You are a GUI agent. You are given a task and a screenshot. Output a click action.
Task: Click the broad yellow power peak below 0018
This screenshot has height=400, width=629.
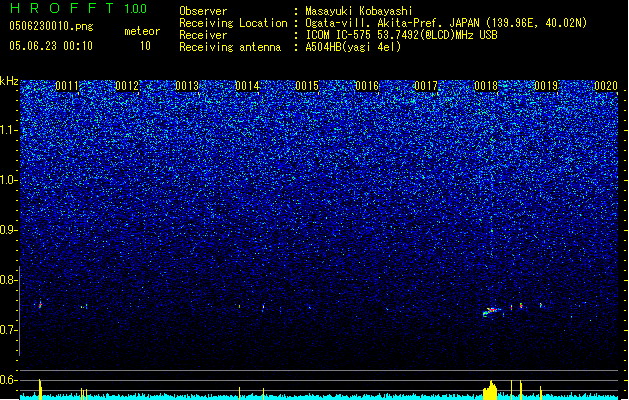click(490, 390)
